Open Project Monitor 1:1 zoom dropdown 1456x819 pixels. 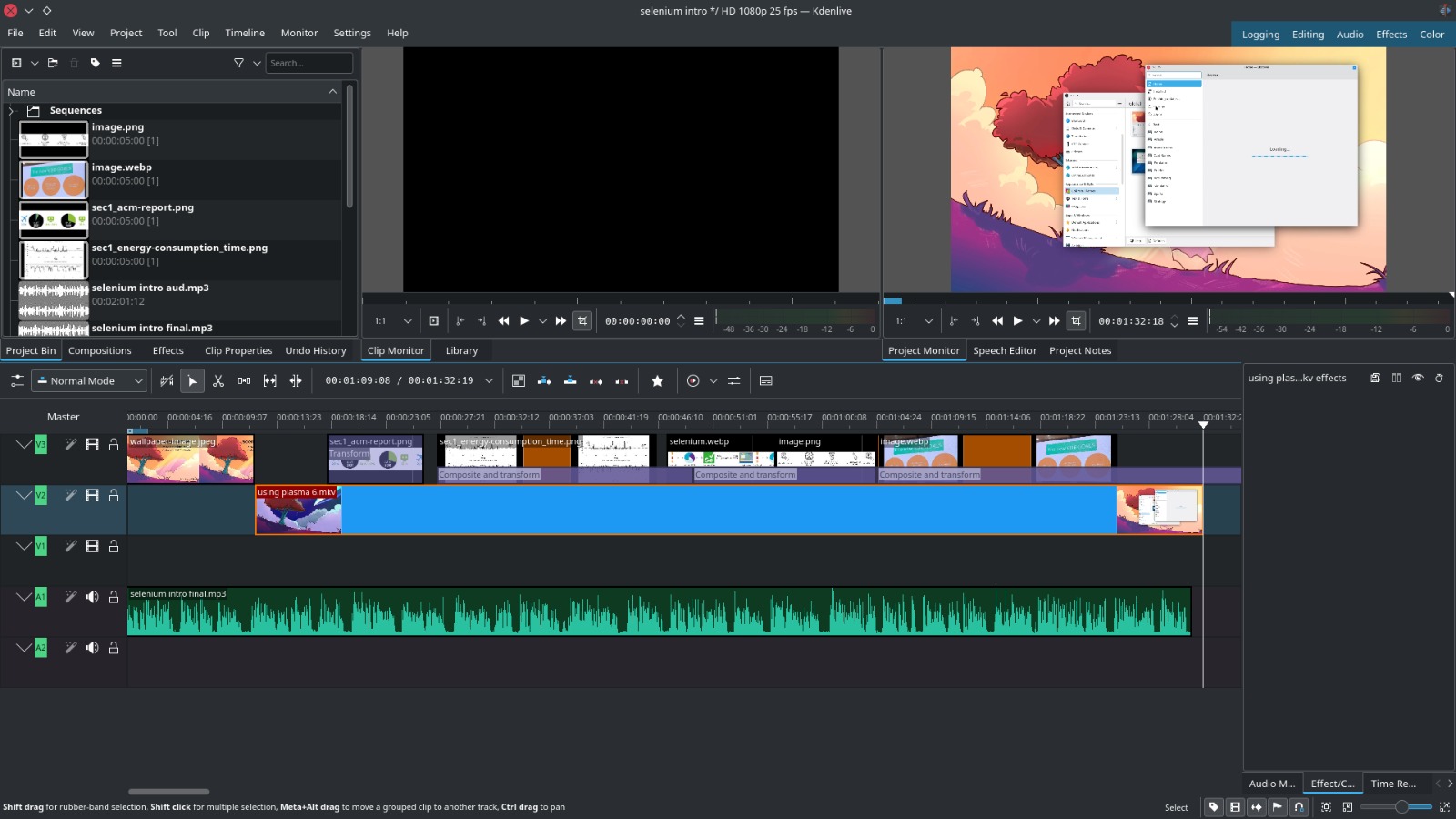(x=914, y=321)
